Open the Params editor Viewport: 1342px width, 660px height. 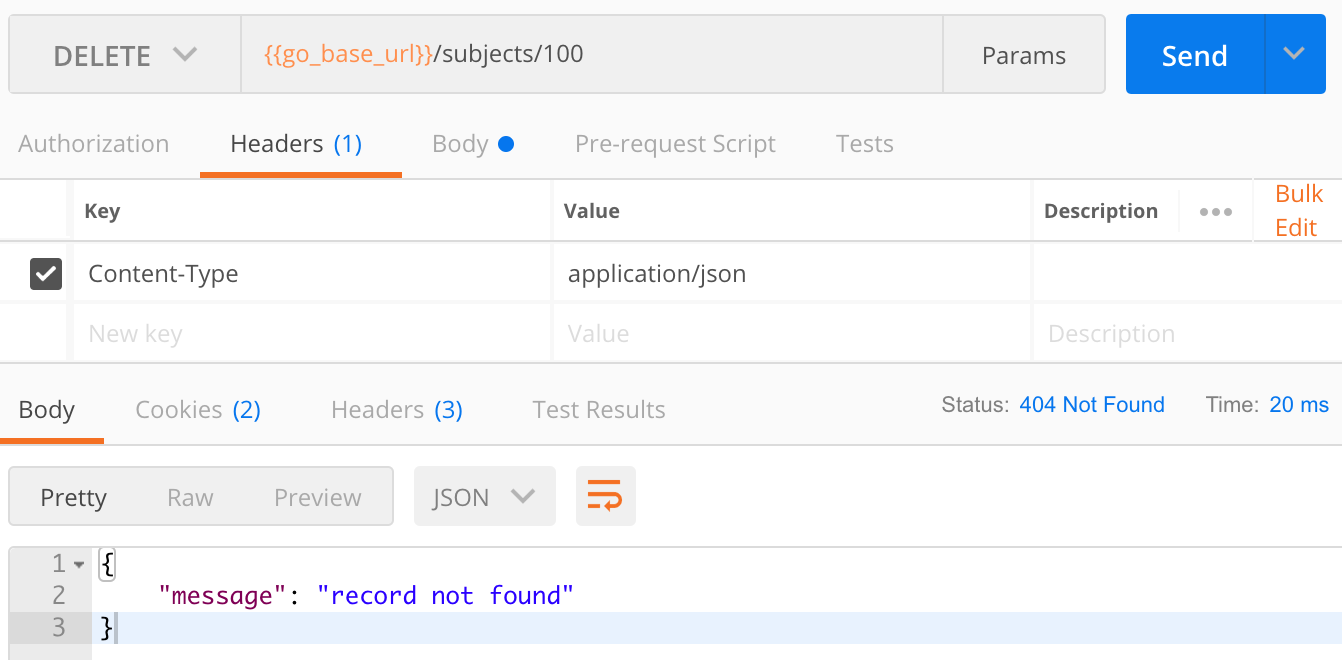[1023, 55]
